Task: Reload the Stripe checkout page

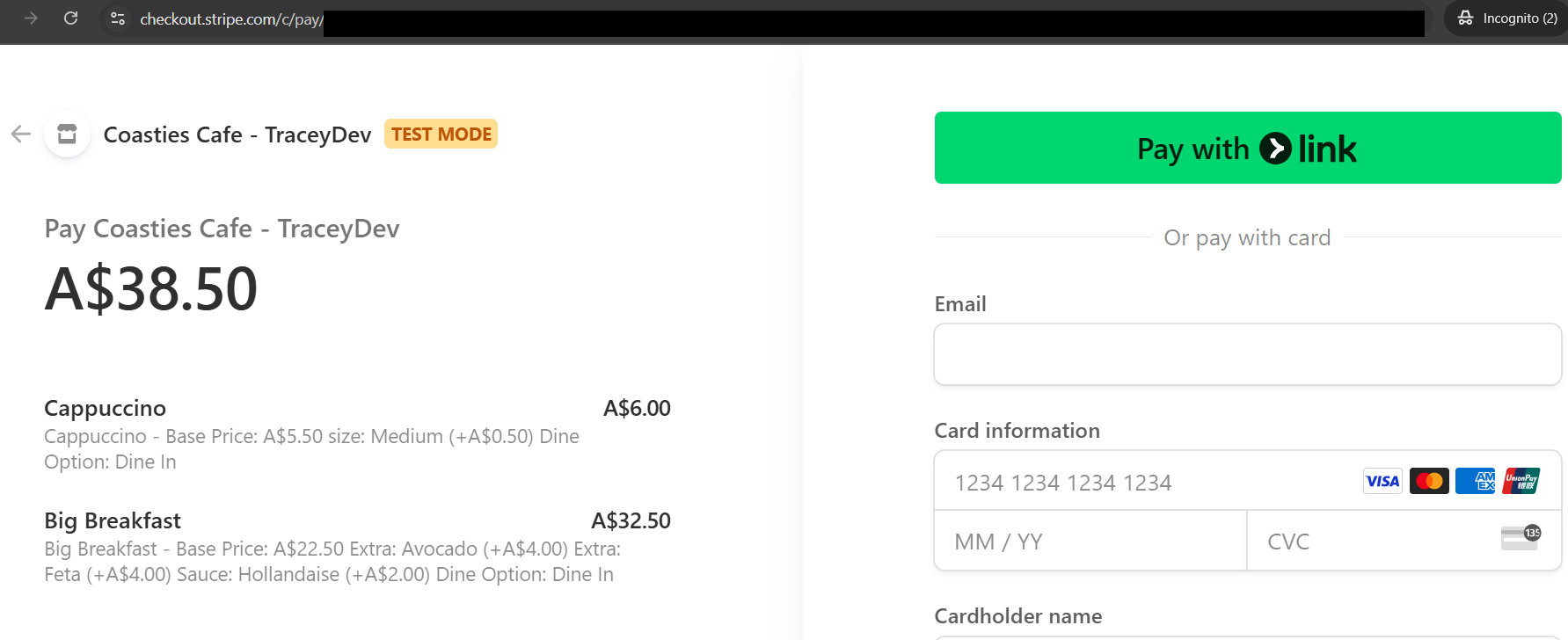Action: coord(71,18)
